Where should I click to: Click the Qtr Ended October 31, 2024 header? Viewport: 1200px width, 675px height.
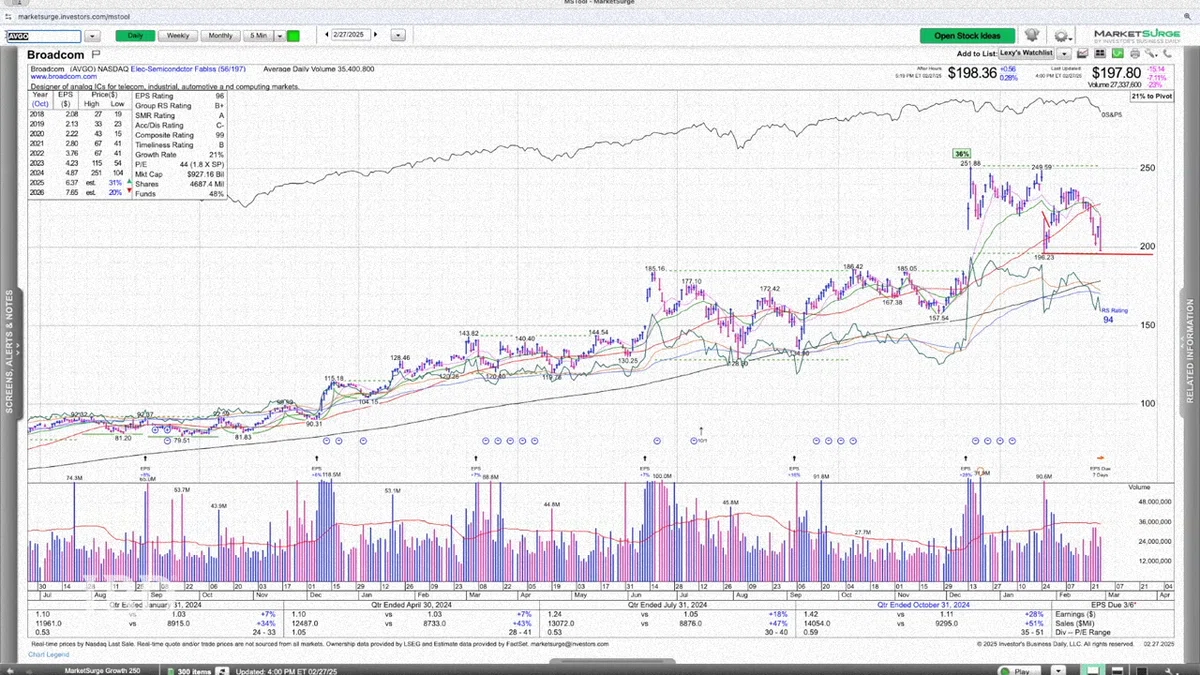tap(921, 604)
